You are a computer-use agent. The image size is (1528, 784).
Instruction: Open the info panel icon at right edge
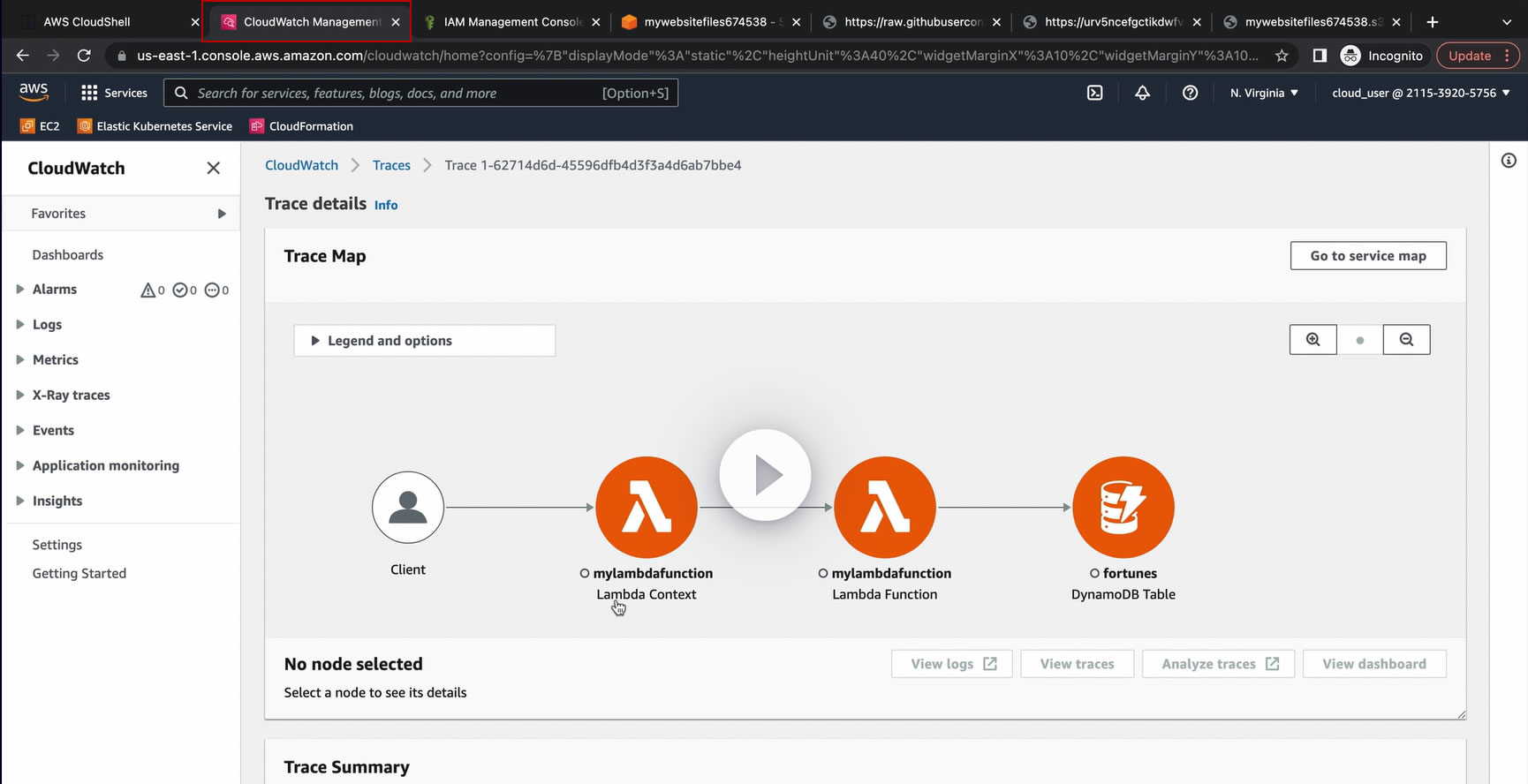pyautogui.click(x=1509, y=161)
